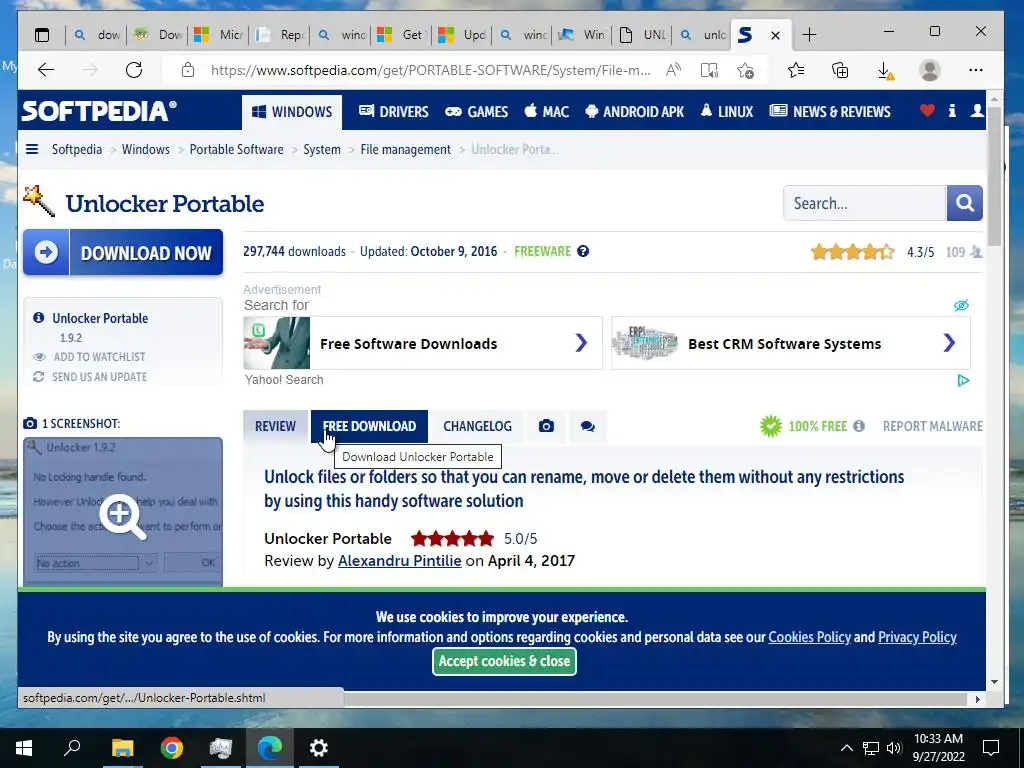Image resolution: width=1024 pixels, height=768 pixels.
Task: Click the Softpedia logo
Action: (x=99, y=111)
